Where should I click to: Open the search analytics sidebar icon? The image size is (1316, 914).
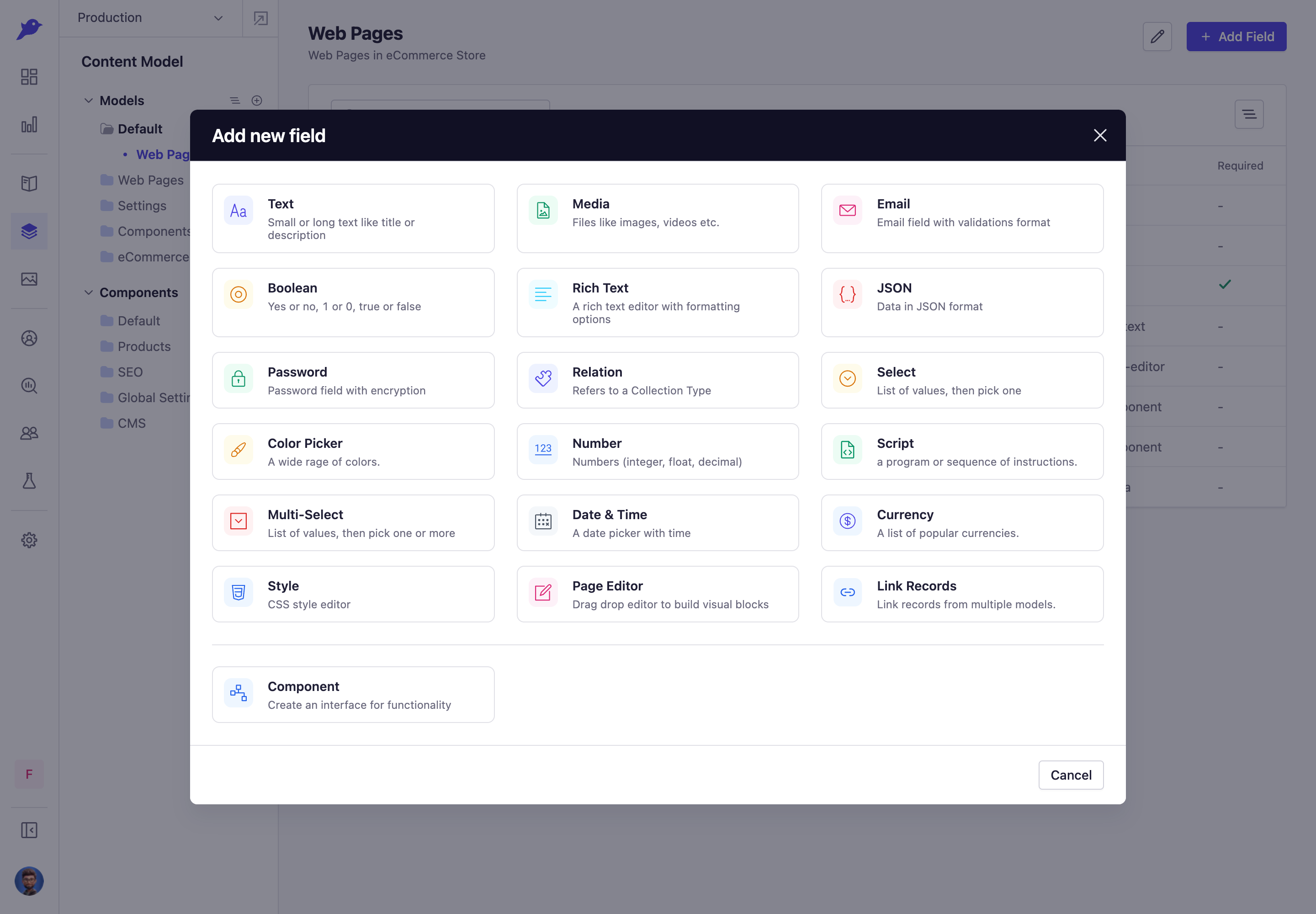29,385
